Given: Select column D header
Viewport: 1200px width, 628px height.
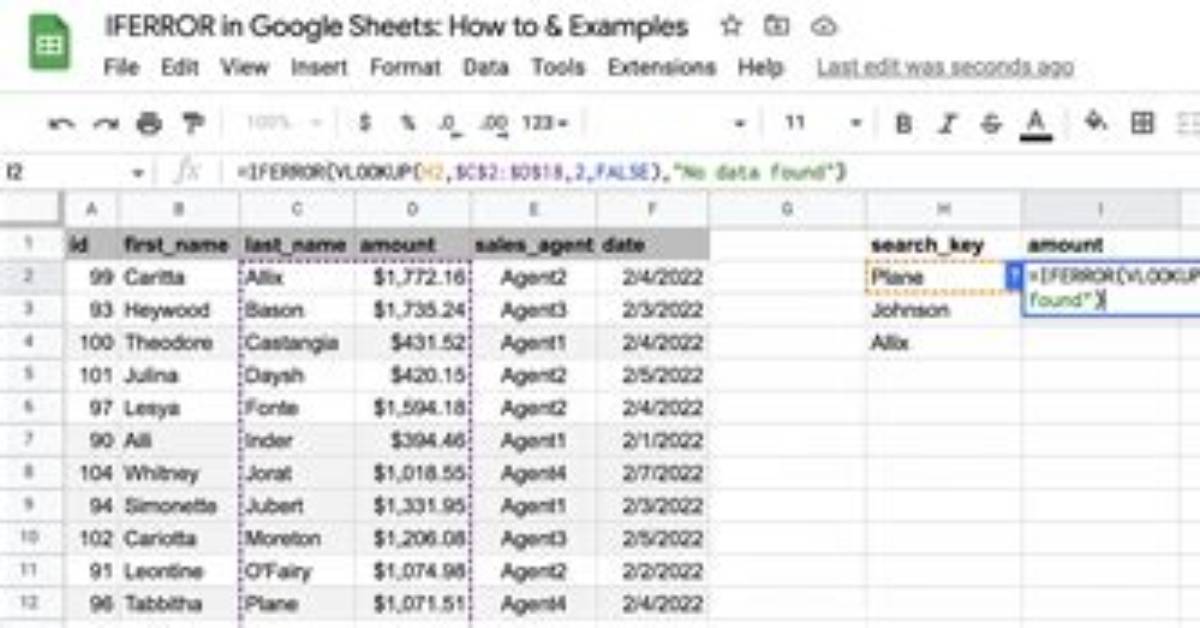Looking at the screenshot, I should click(x=413, y=209).
